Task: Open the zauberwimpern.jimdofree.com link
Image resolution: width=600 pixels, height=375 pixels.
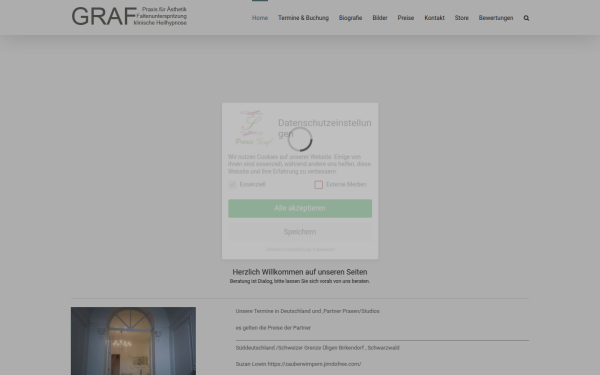Action: [314, 364]
